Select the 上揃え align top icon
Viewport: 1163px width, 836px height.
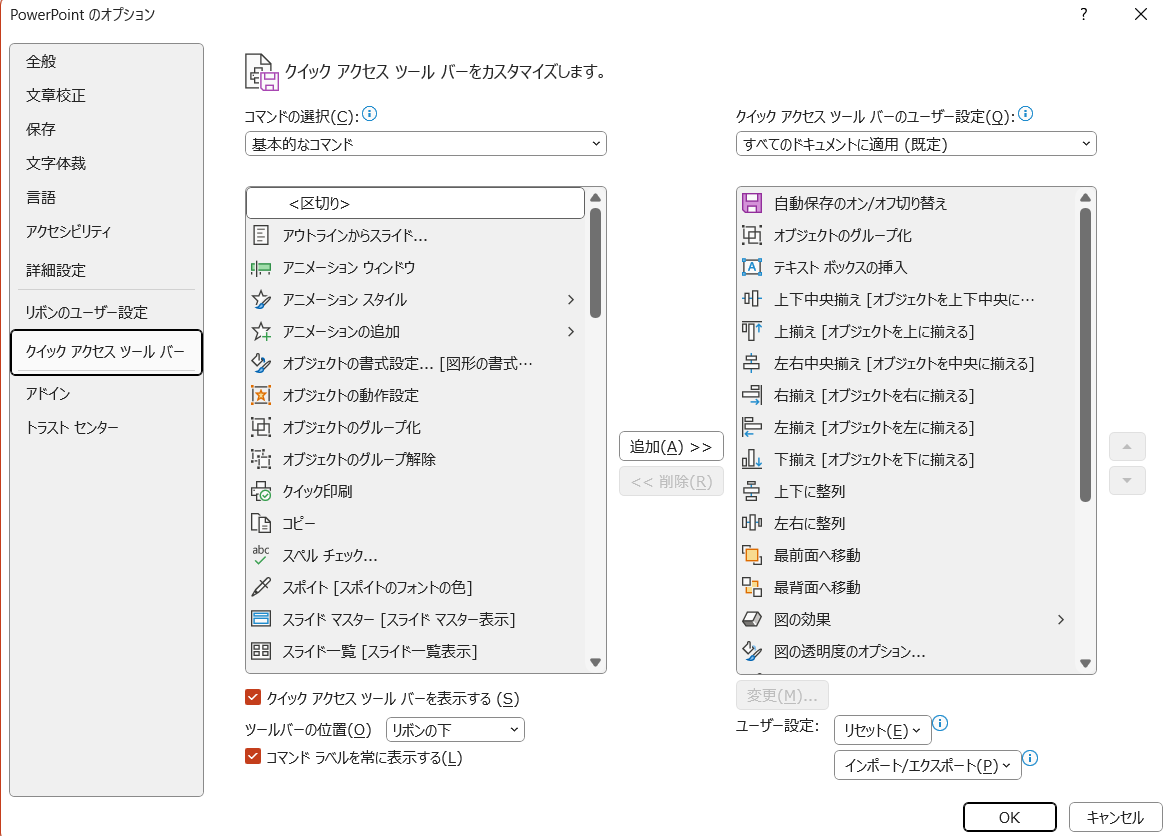751,331
